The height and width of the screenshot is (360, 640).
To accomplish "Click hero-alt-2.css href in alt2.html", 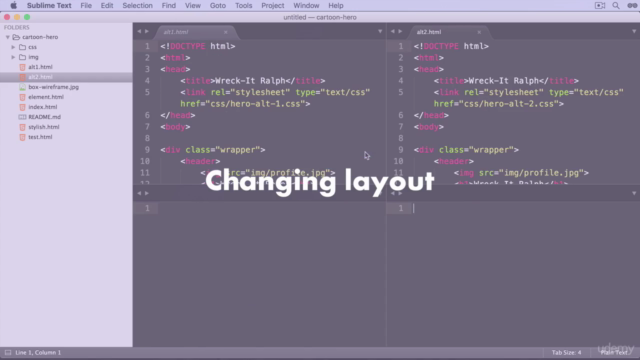I will point(498,104).
